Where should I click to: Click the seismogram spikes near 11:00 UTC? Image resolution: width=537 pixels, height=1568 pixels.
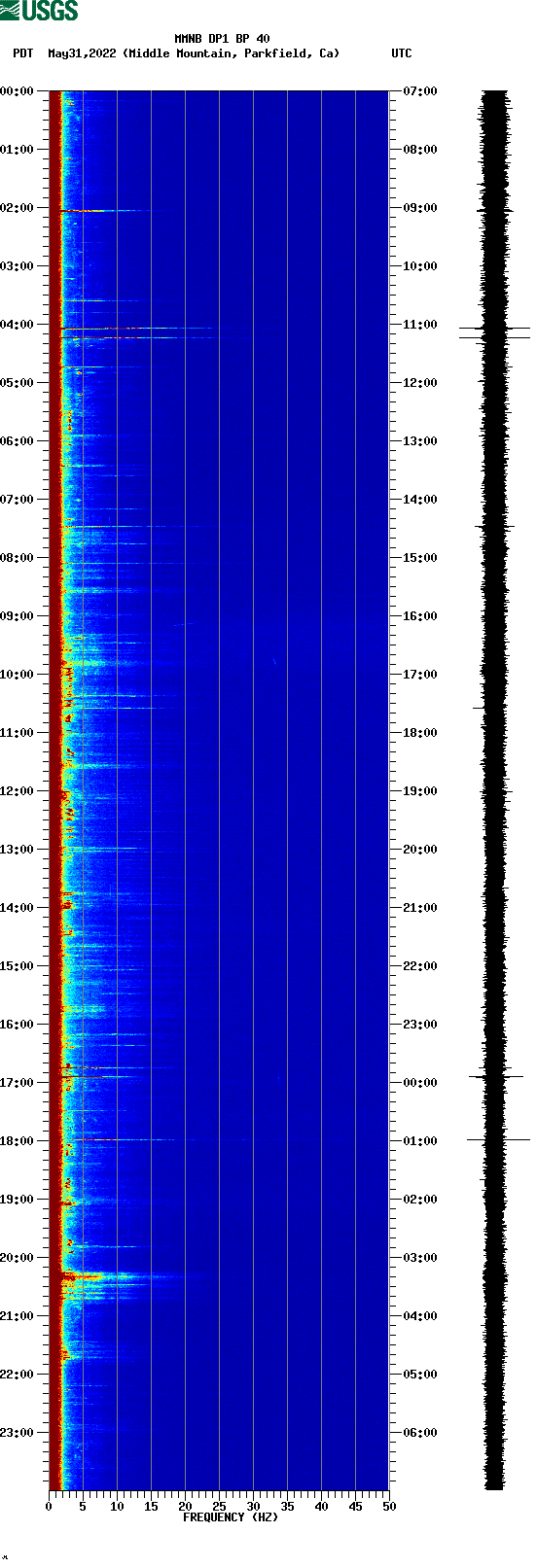pos(494,332)
